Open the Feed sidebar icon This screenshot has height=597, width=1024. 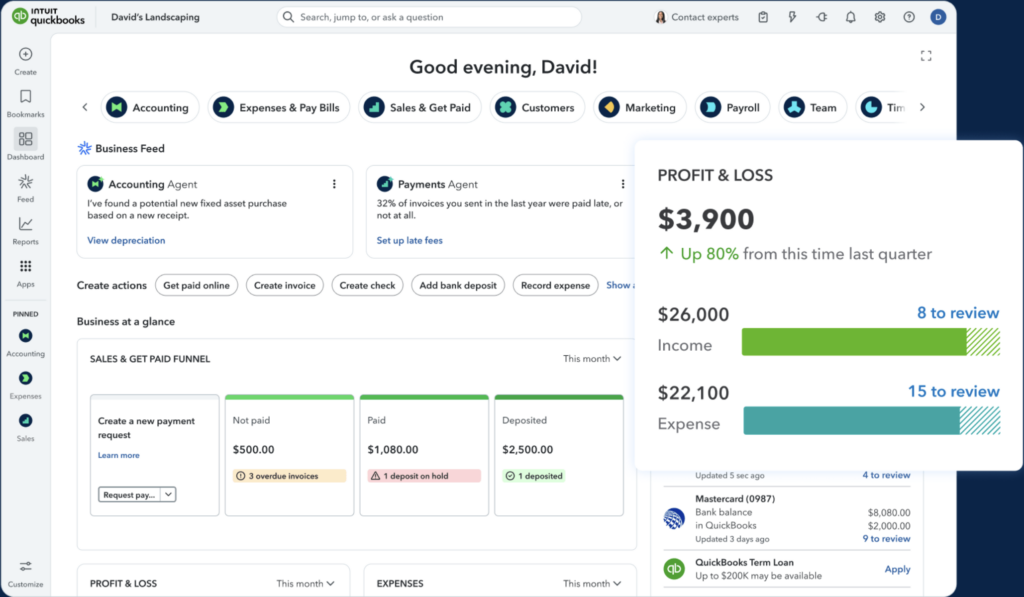[x=25, y=182]
